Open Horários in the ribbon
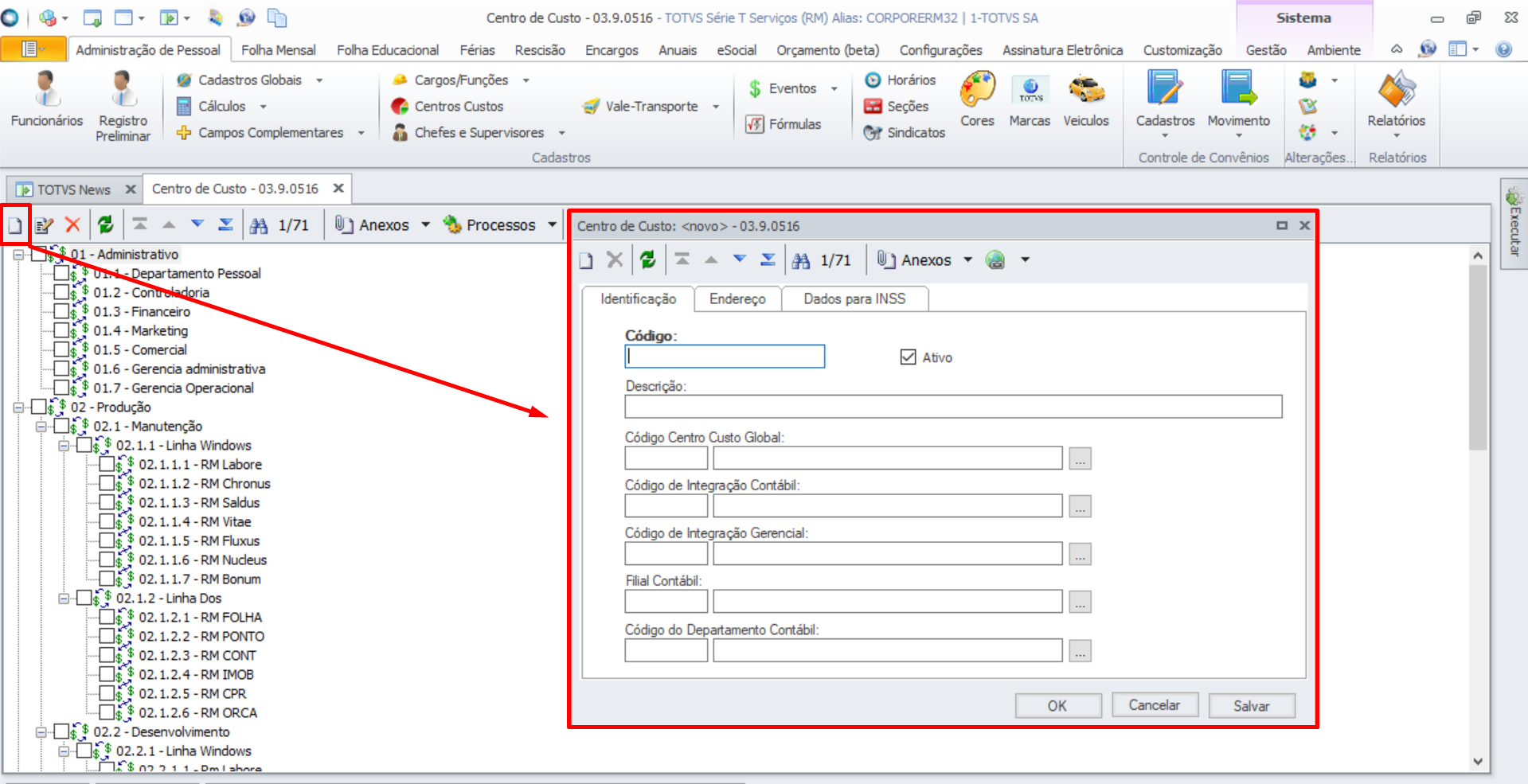 tap(901, 80)
